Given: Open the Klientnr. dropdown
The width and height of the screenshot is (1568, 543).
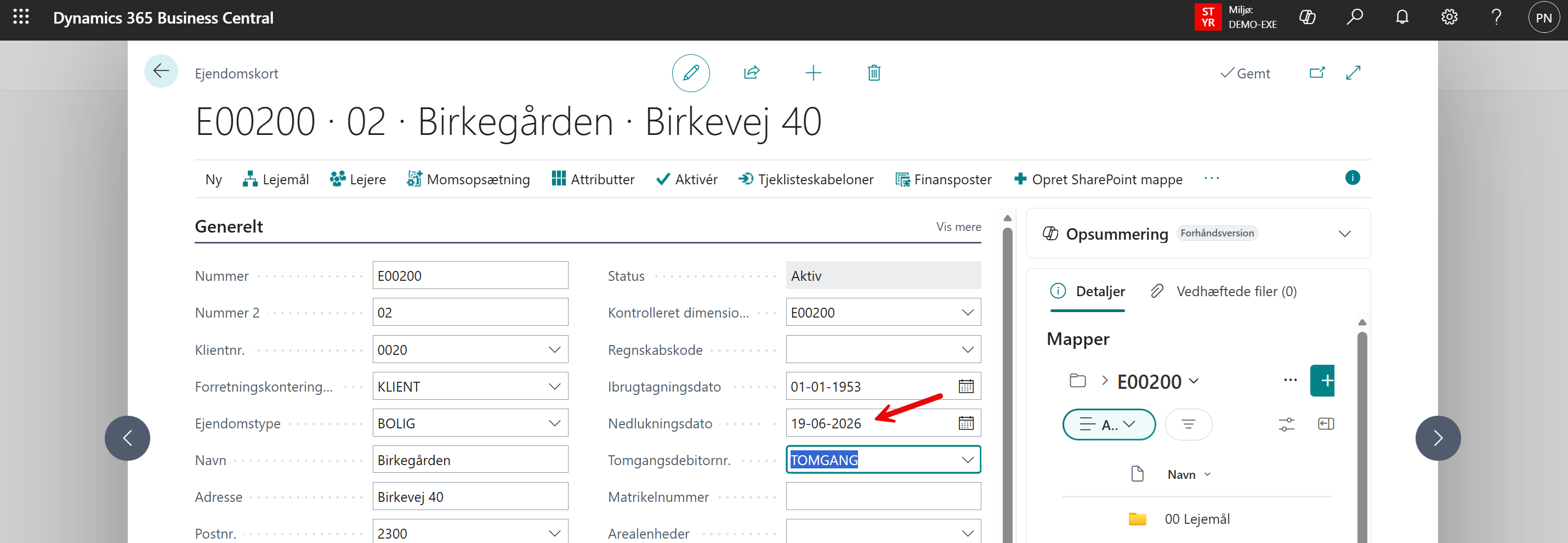Looking at the screenshot, I should pyautogui.click(x=554, y=350).
